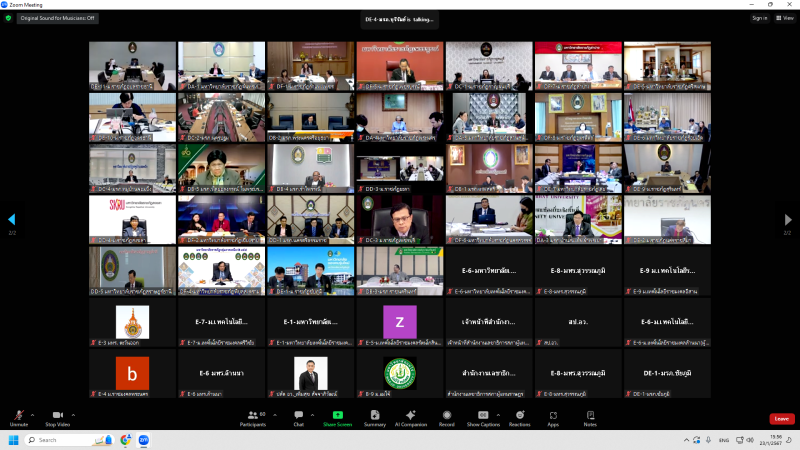Stop Video camera toggle

(x=57, y=417)
